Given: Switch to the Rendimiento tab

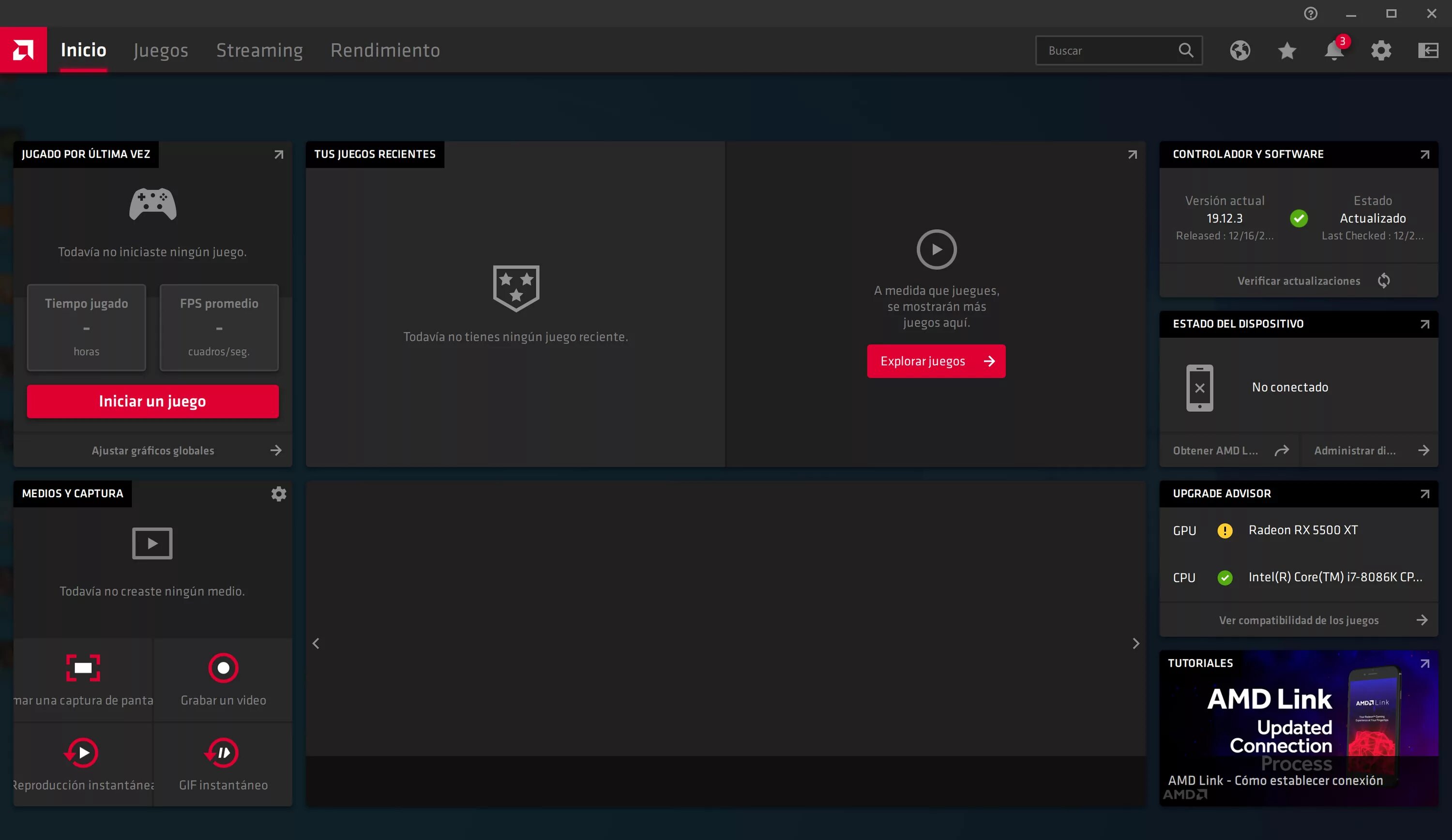Looking at the screenshot, I should tap(385, 50).
